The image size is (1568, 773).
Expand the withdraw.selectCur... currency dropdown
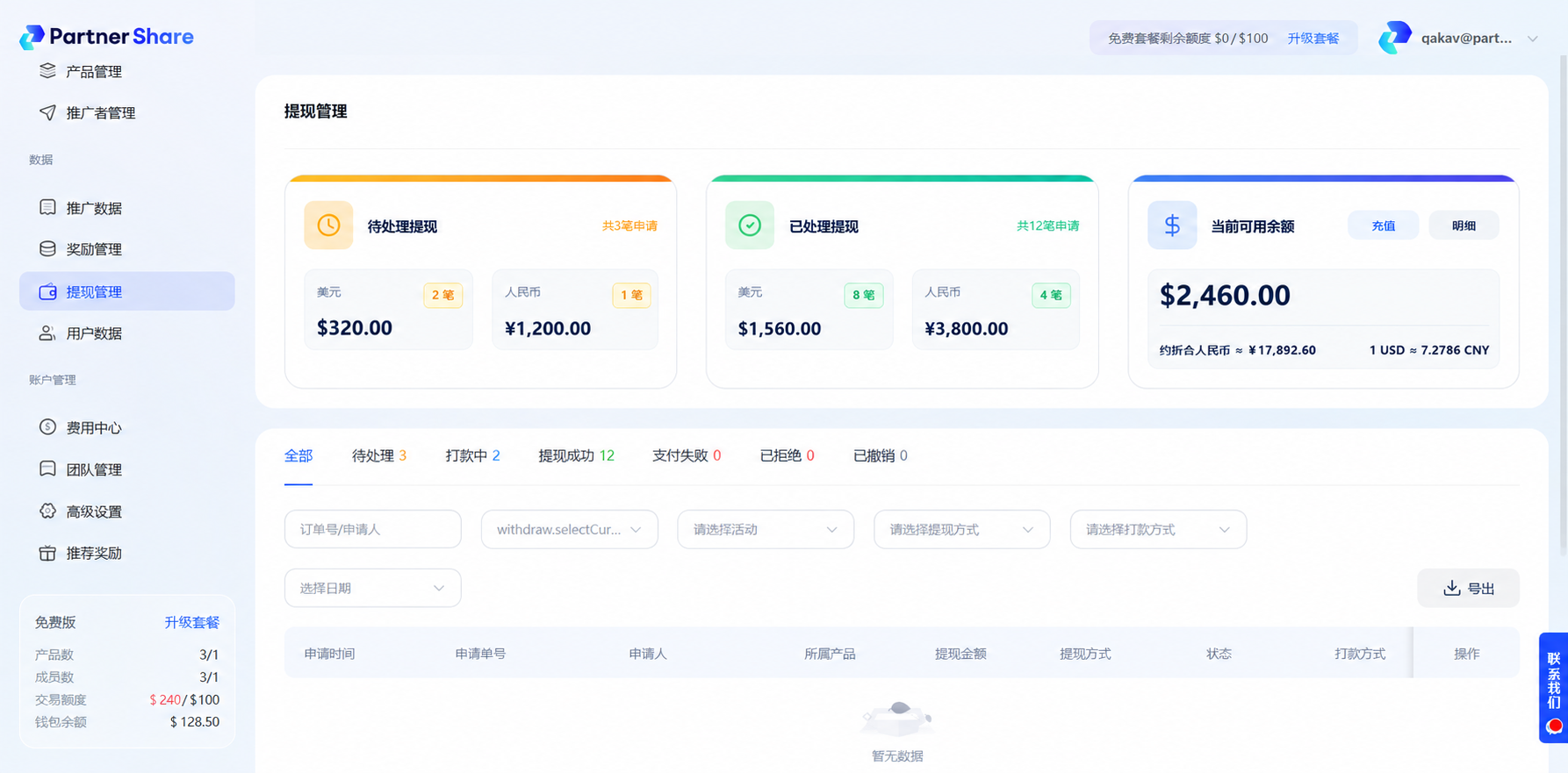click(x=569, y=529)
